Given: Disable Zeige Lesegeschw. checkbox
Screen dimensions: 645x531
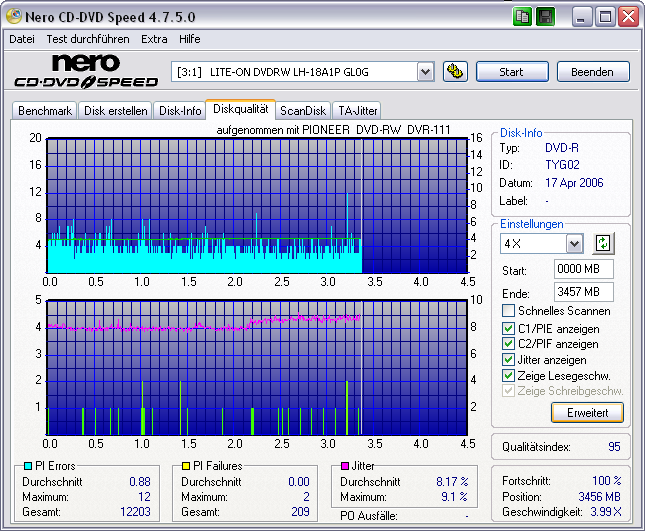Looking at the screenshot, I should point(509,375).
